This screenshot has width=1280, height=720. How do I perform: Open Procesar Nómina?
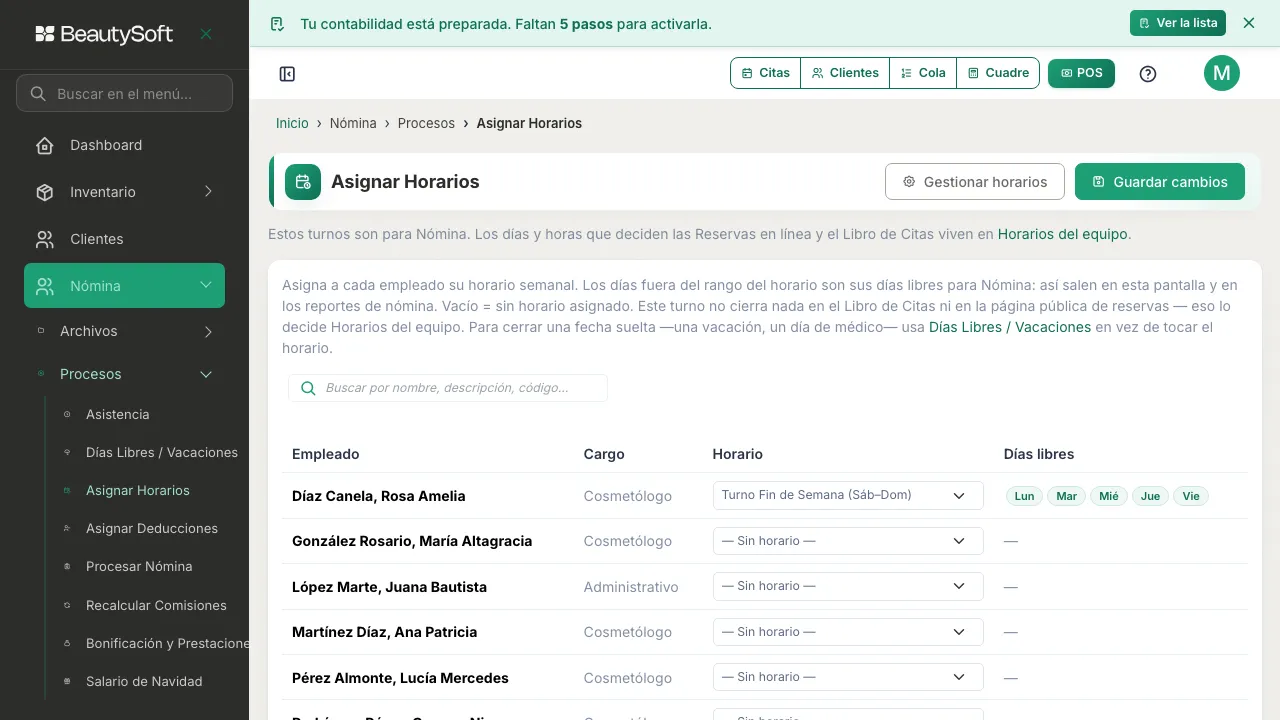pyautogui.click(x=137, y=566)
